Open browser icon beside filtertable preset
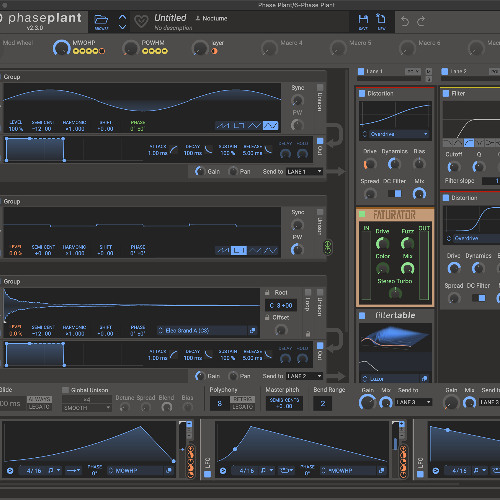 point(424,379)
